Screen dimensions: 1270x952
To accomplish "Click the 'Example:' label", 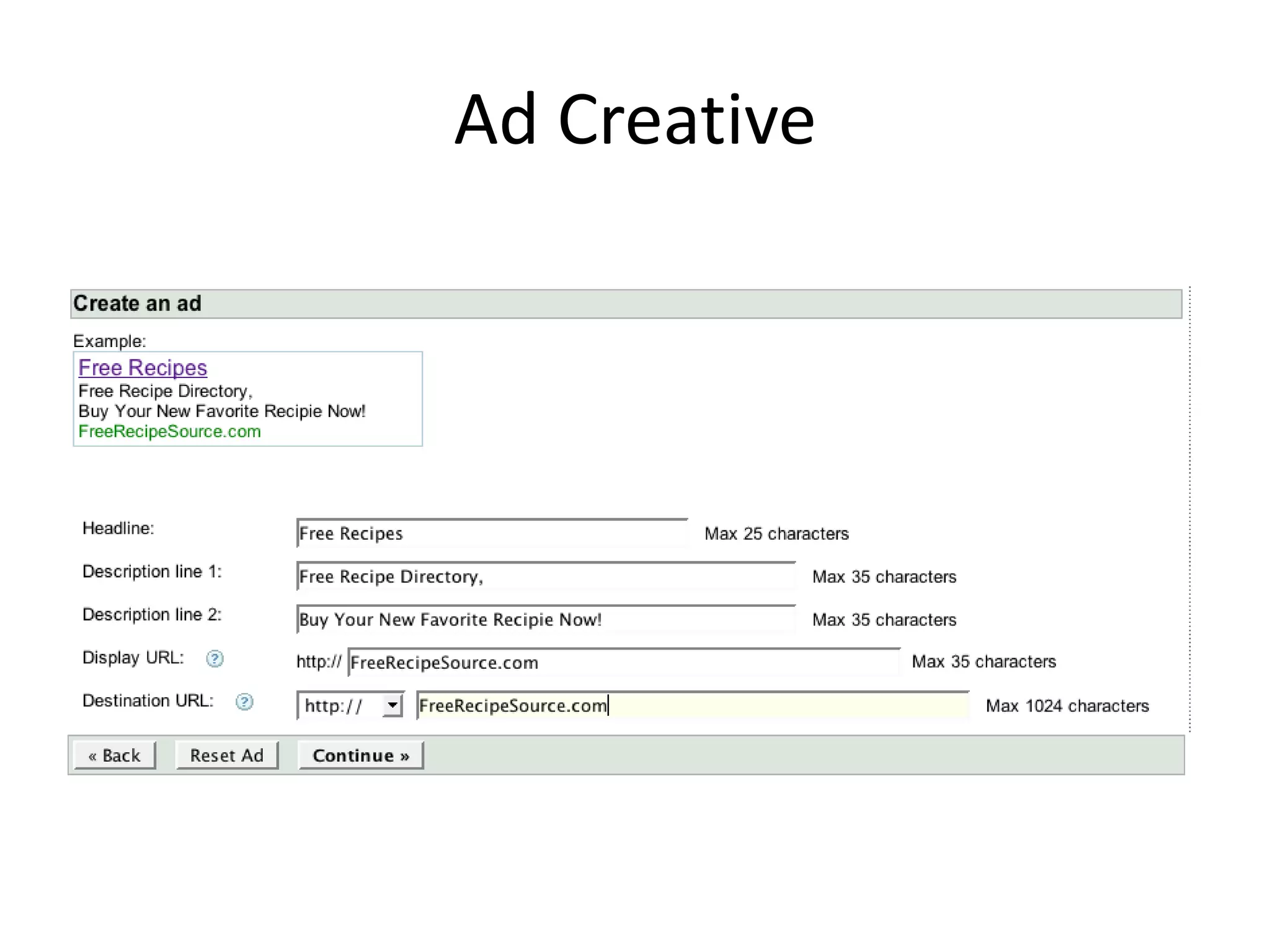I will [110, 341].
